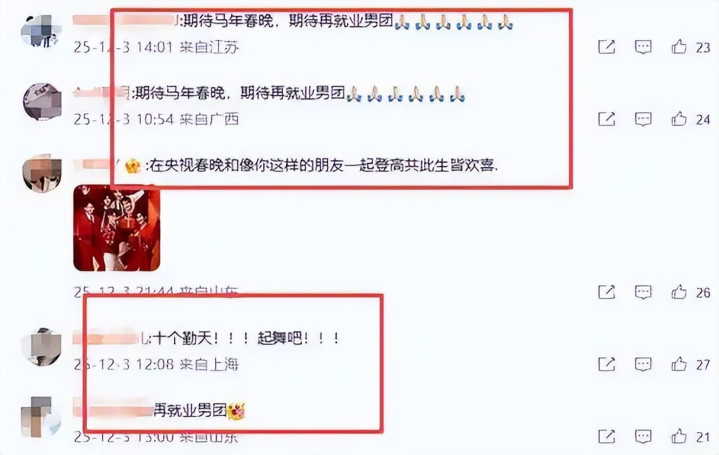Share the comment posted at 10:54
719x455 pixels.
607,119
